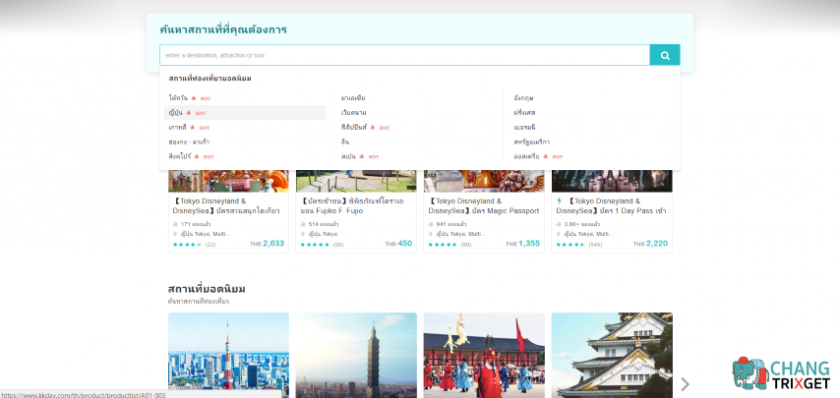Select ญี่ปุ่น in the suggestion list
Image resolution: width=840 pixels, height=398 pixels.
click(176, 112)
